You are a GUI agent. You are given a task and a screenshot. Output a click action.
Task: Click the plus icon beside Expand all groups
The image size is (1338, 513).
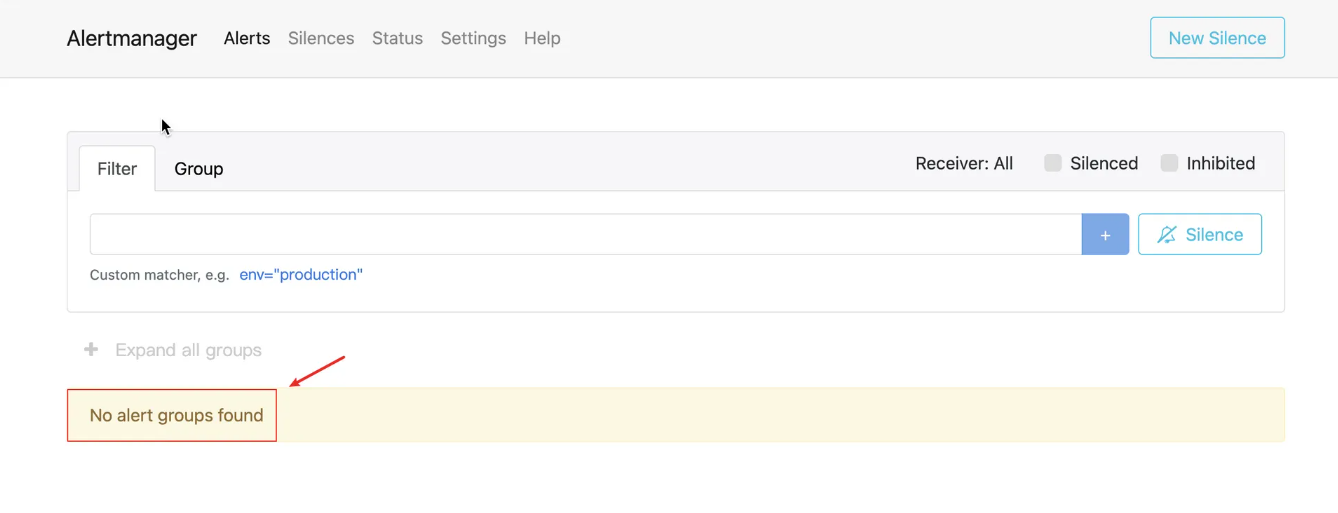[91, 350]
